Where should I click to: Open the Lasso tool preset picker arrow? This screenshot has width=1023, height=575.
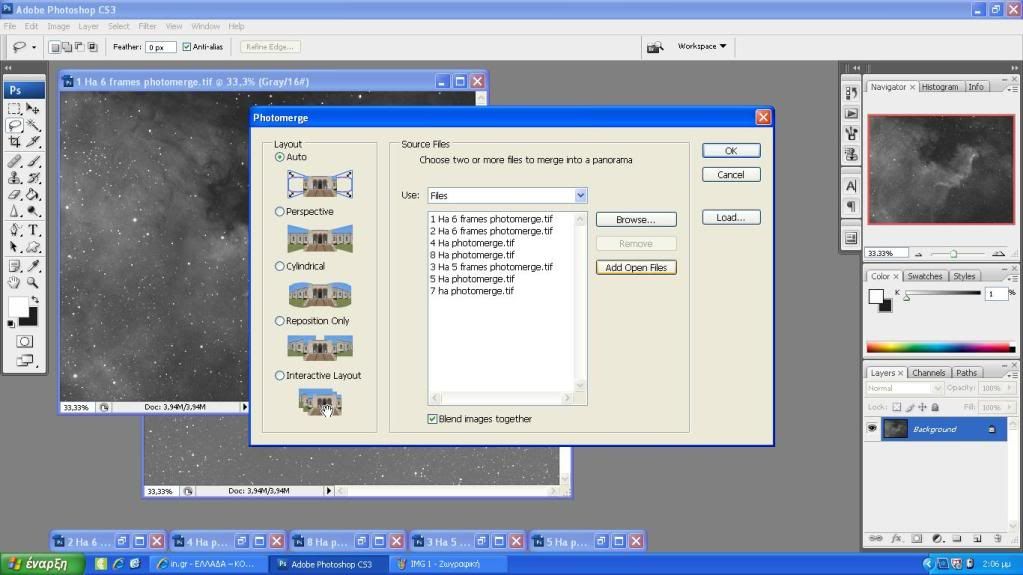coord(34,47)
